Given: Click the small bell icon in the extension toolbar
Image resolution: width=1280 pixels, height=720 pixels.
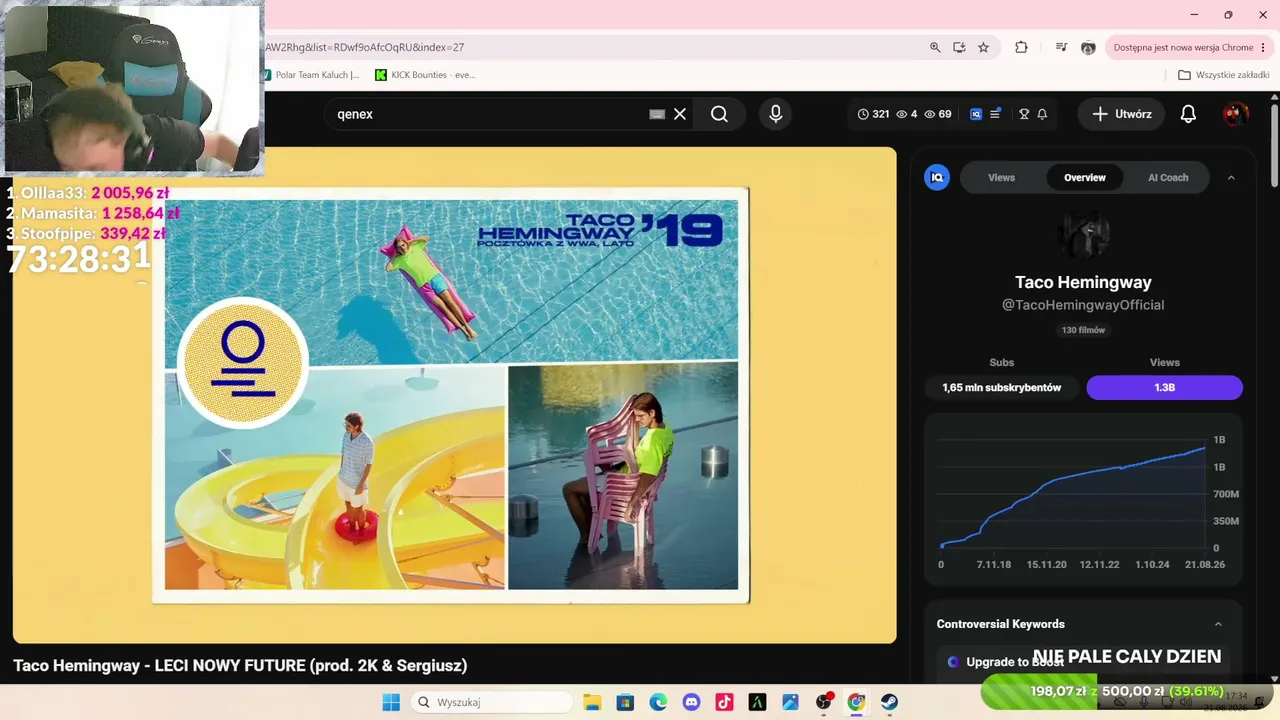Looking at the screenshot, I should 1042,114.
